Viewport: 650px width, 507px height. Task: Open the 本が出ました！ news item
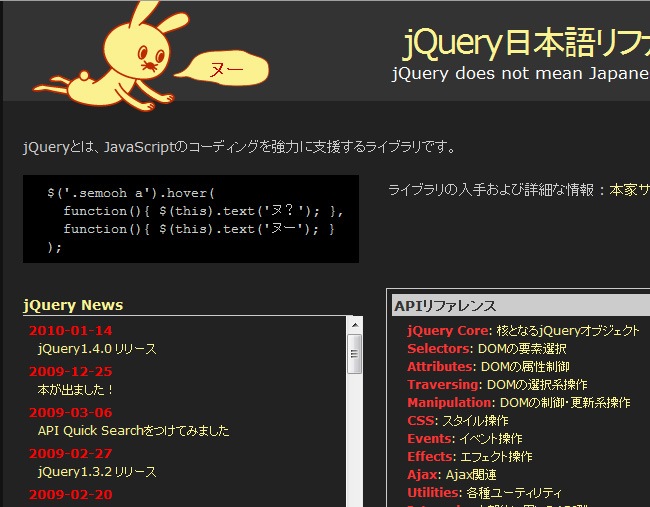tap(75, 390)
